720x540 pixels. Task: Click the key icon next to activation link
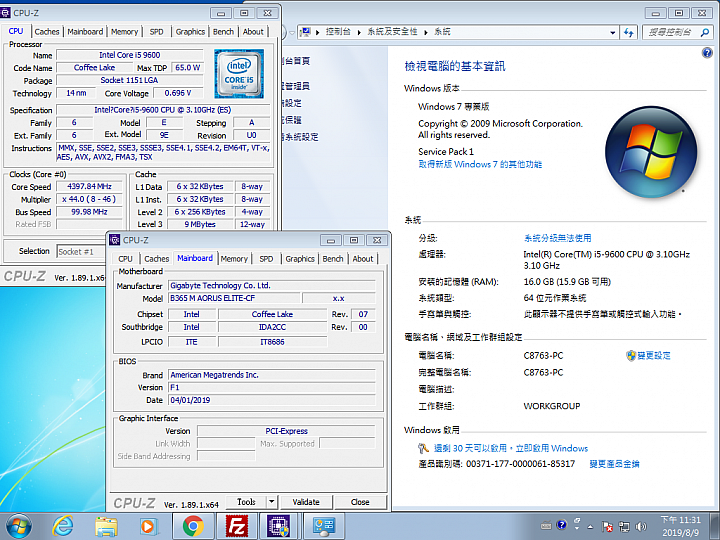pos(423,448)
